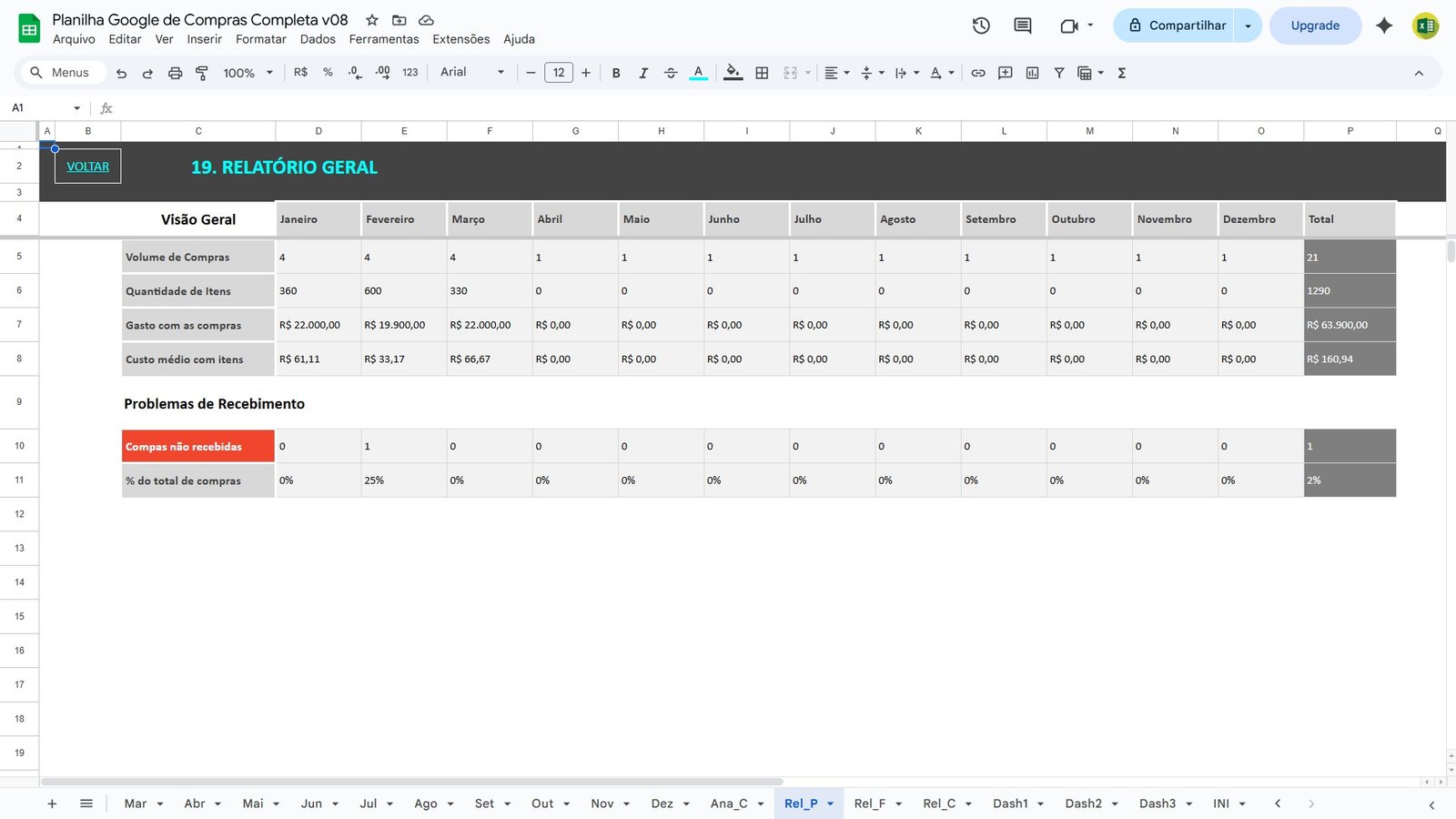
Task: Insert a link
Action: 978,73
